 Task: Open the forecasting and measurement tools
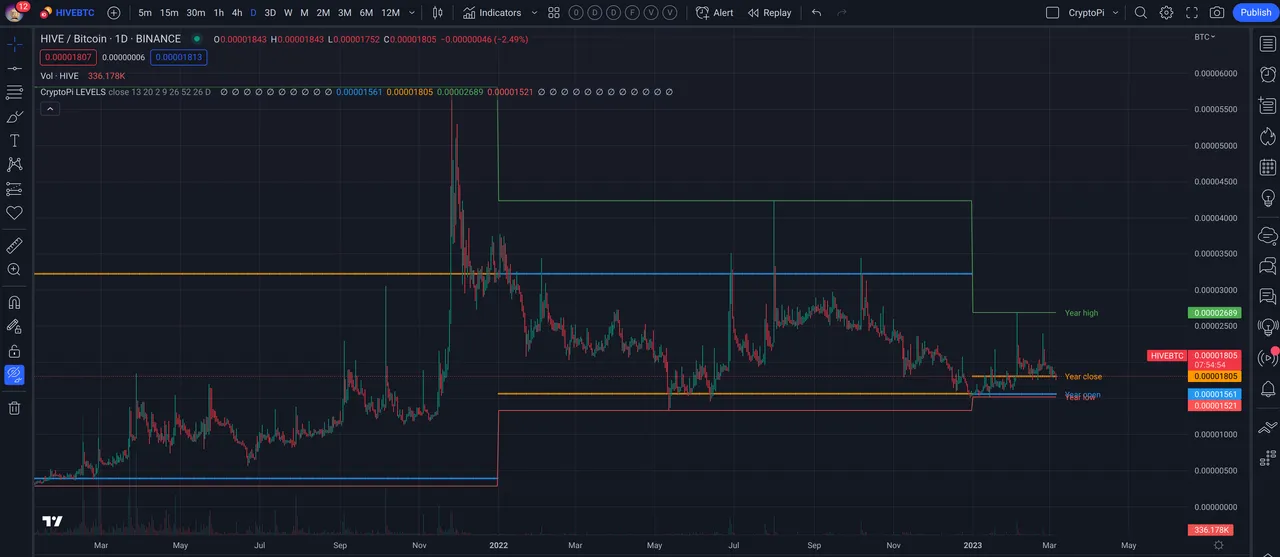pos(14,189)
